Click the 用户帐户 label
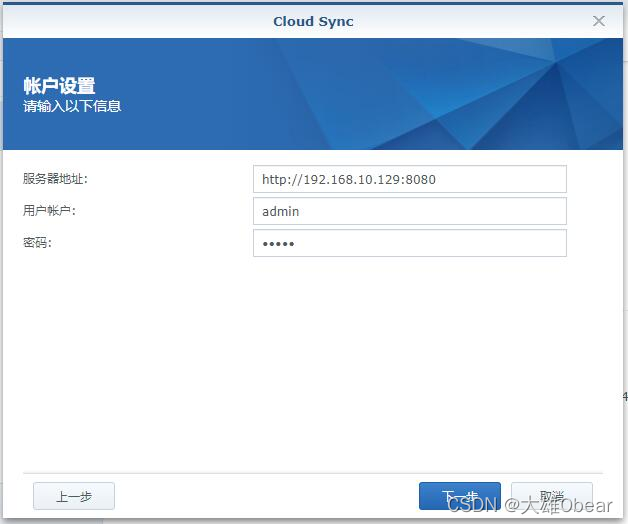628x524 pixels. (x=49, y=210)
